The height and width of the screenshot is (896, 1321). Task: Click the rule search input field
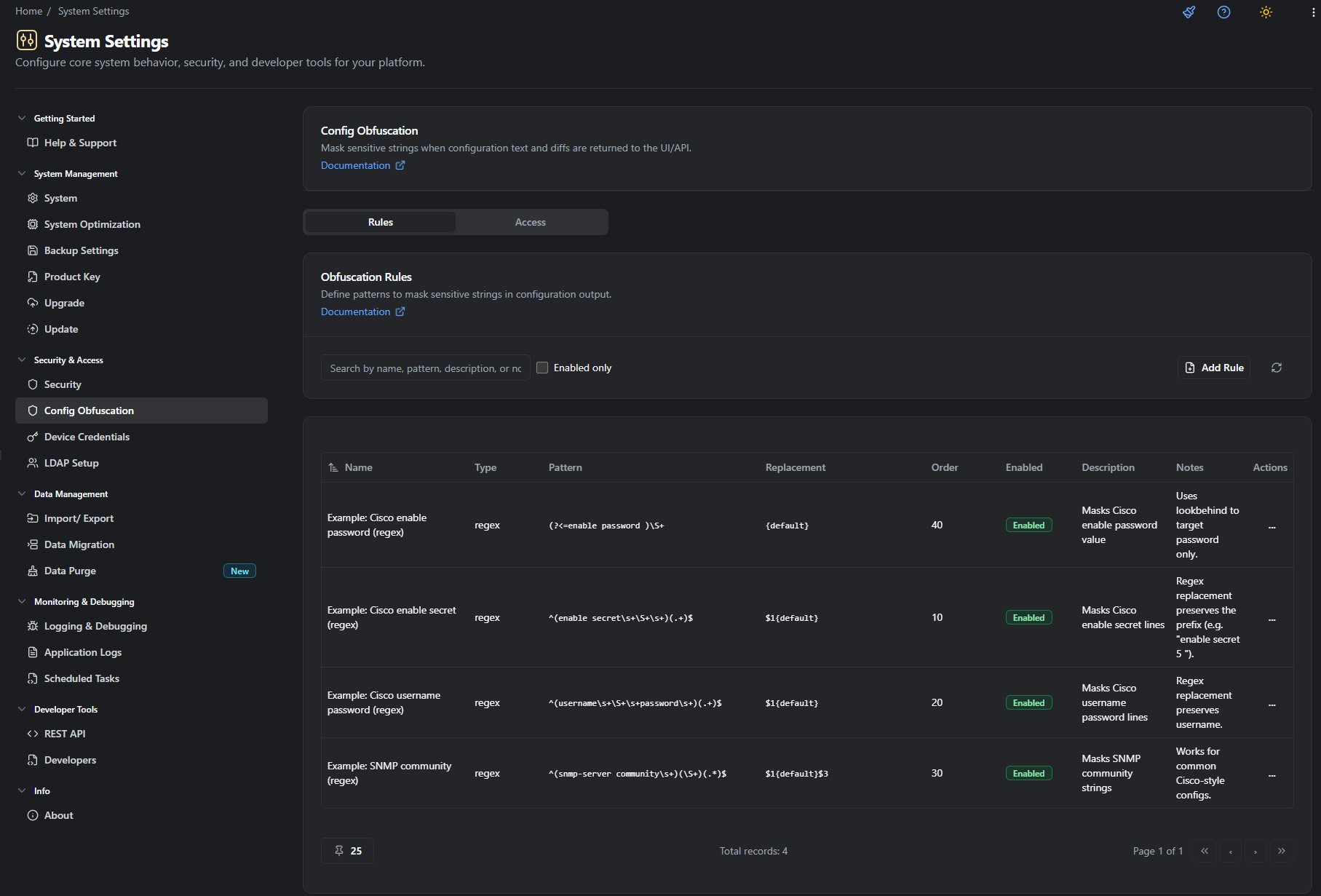pyautogui.click(x=425, y=368)
